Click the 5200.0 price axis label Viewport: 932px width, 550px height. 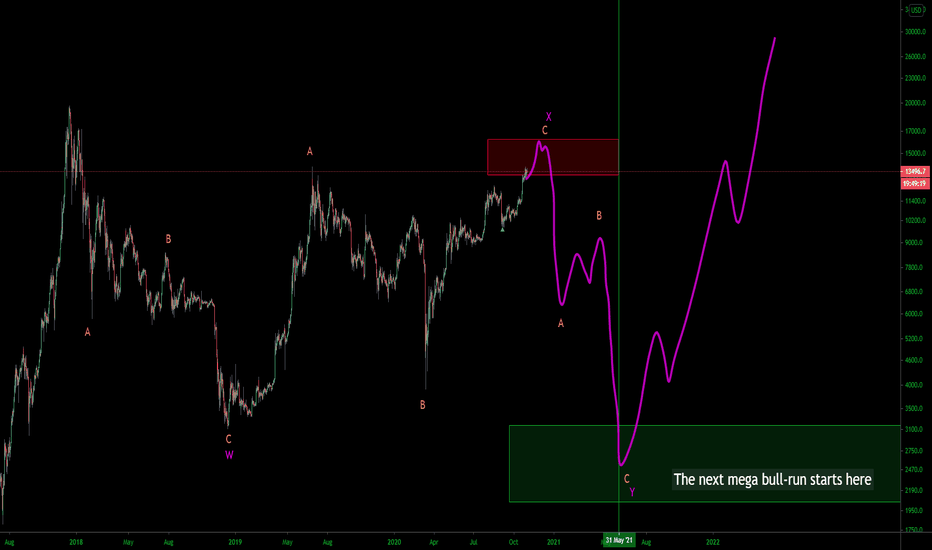pos(915,339)
